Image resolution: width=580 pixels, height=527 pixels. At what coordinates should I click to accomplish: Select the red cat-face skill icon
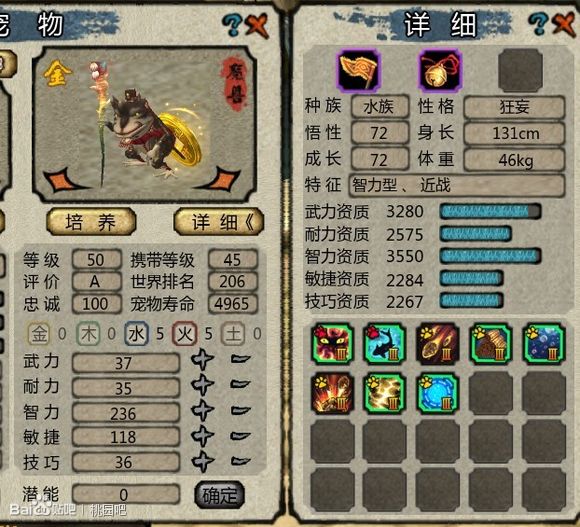tap(332, 344)
